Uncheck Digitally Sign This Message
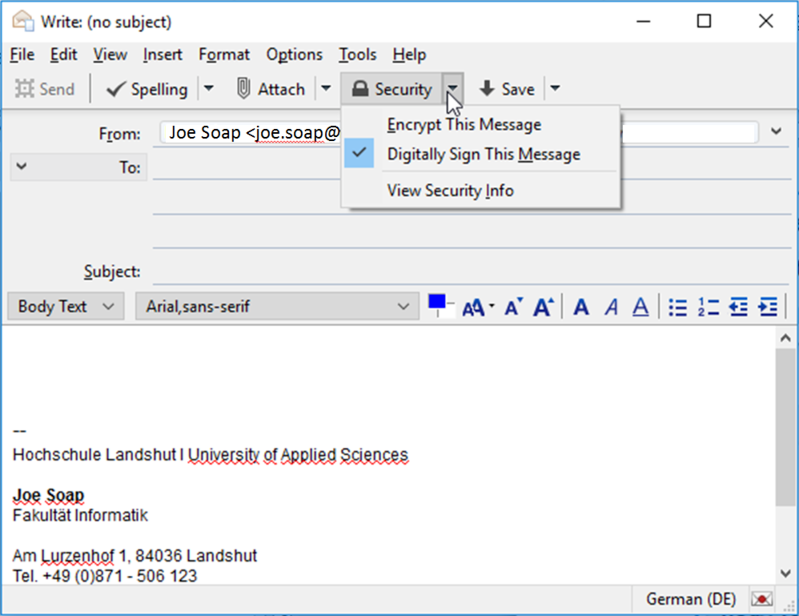This screenshot has height=616, width=799. tap(483, 154)
